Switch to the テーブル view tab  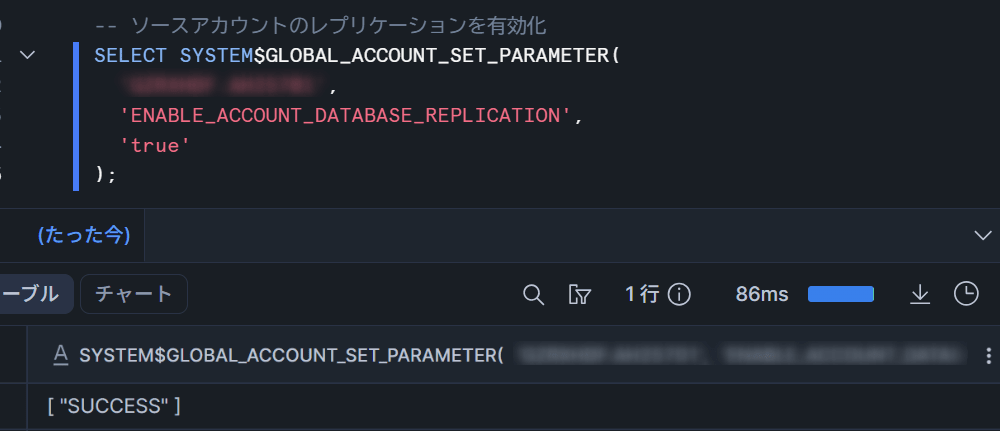coord(30,294)
